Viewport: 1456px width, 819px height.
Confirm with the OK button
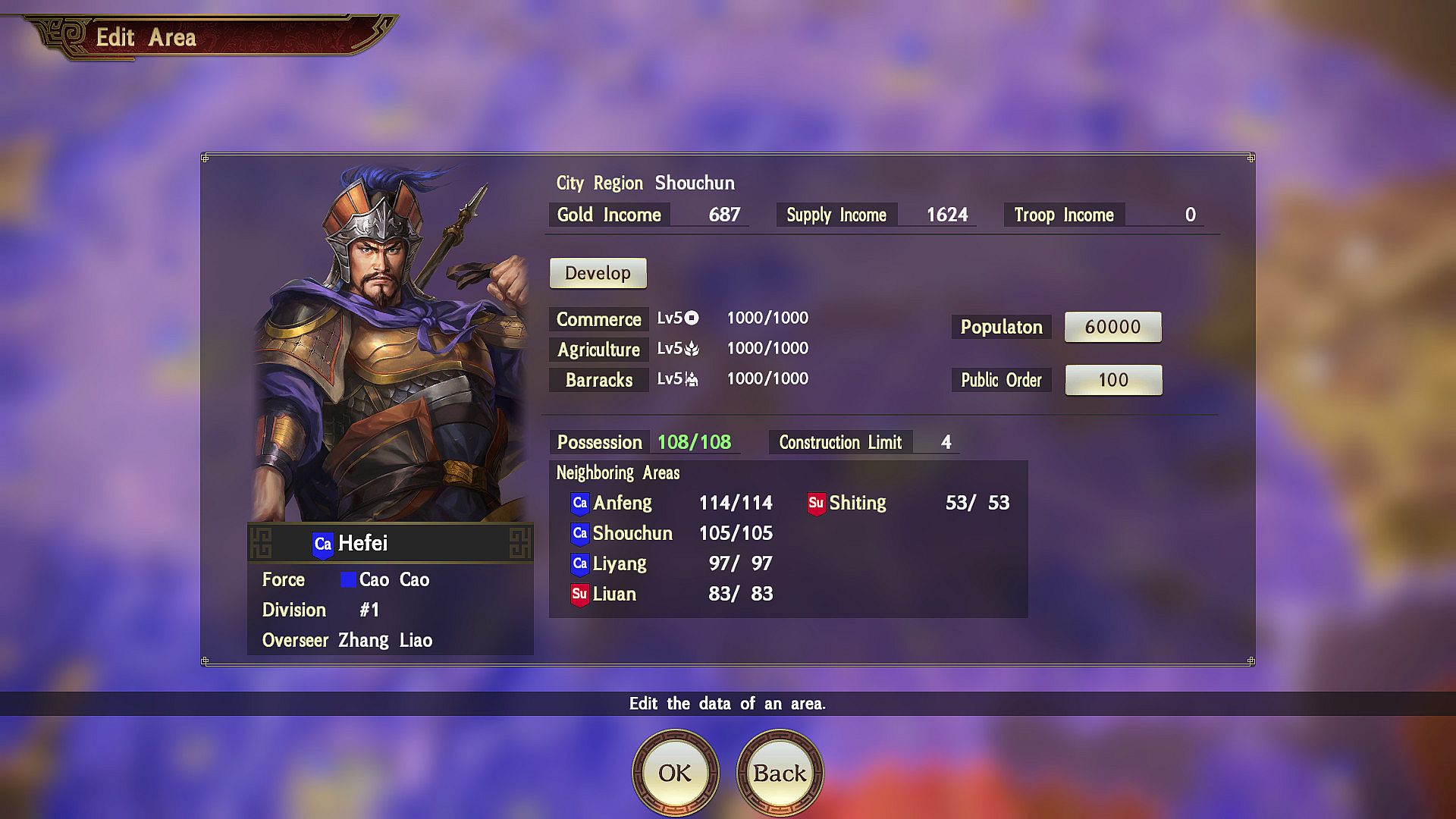pyautogui.click(x=675, y=773)
